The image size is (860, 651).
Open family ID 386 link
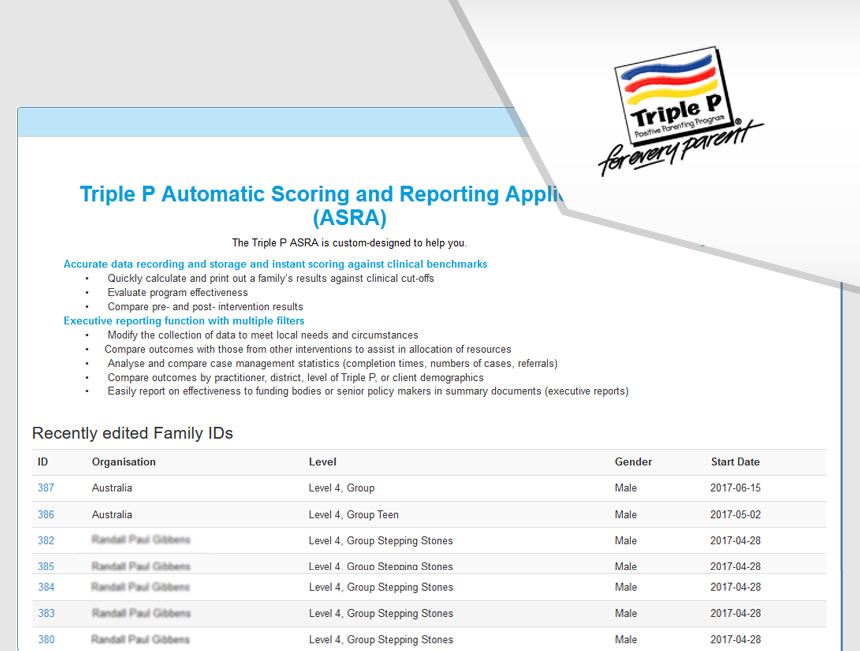point(46,514)
